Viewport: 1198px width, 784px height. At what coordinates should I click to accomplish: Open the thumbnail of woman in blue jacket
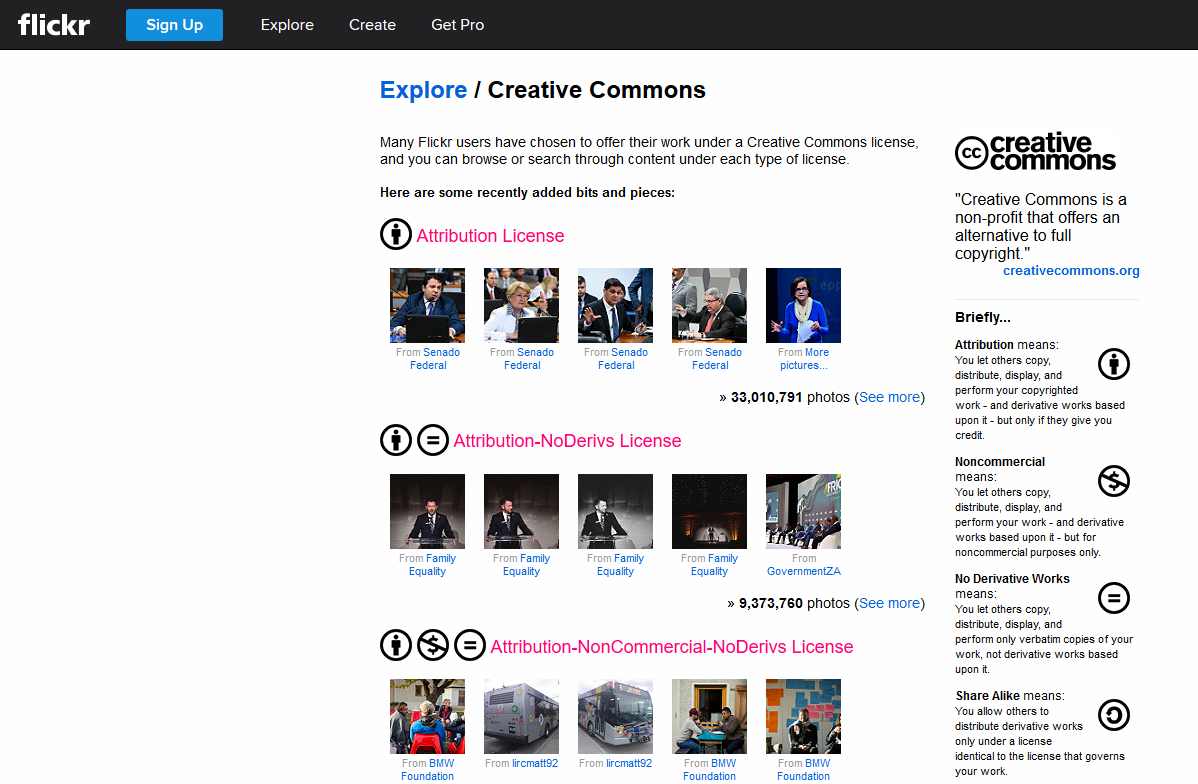(x=803, y=306)
